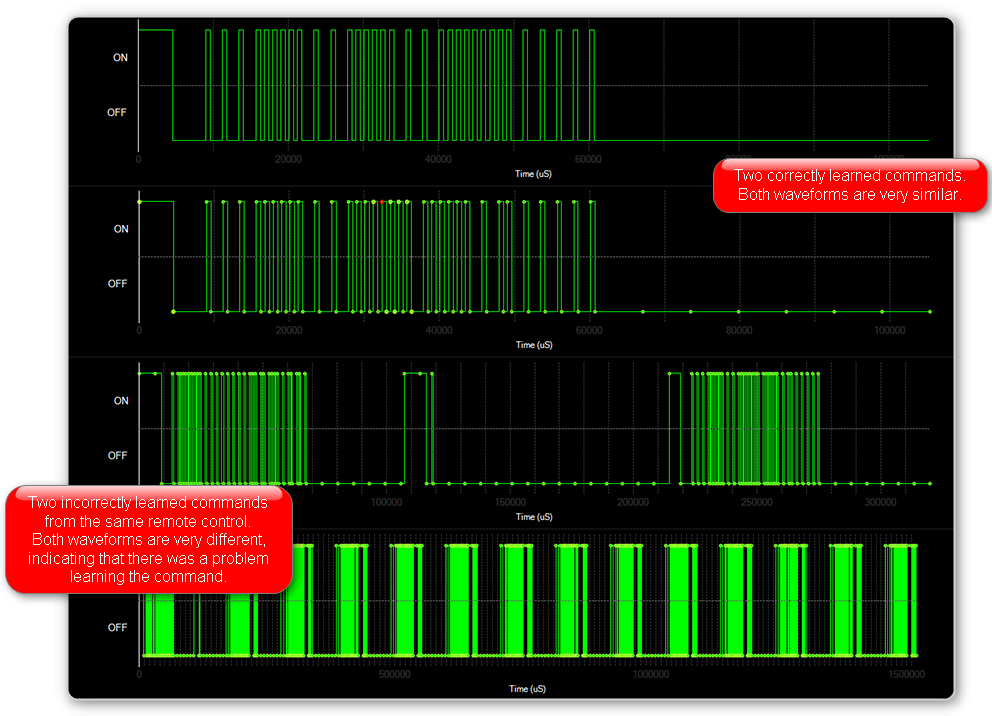The height and width of the screenshot is (716, 992).
Task: Click the red callout about correctly learned commands
Action: (x=849, y=185)
